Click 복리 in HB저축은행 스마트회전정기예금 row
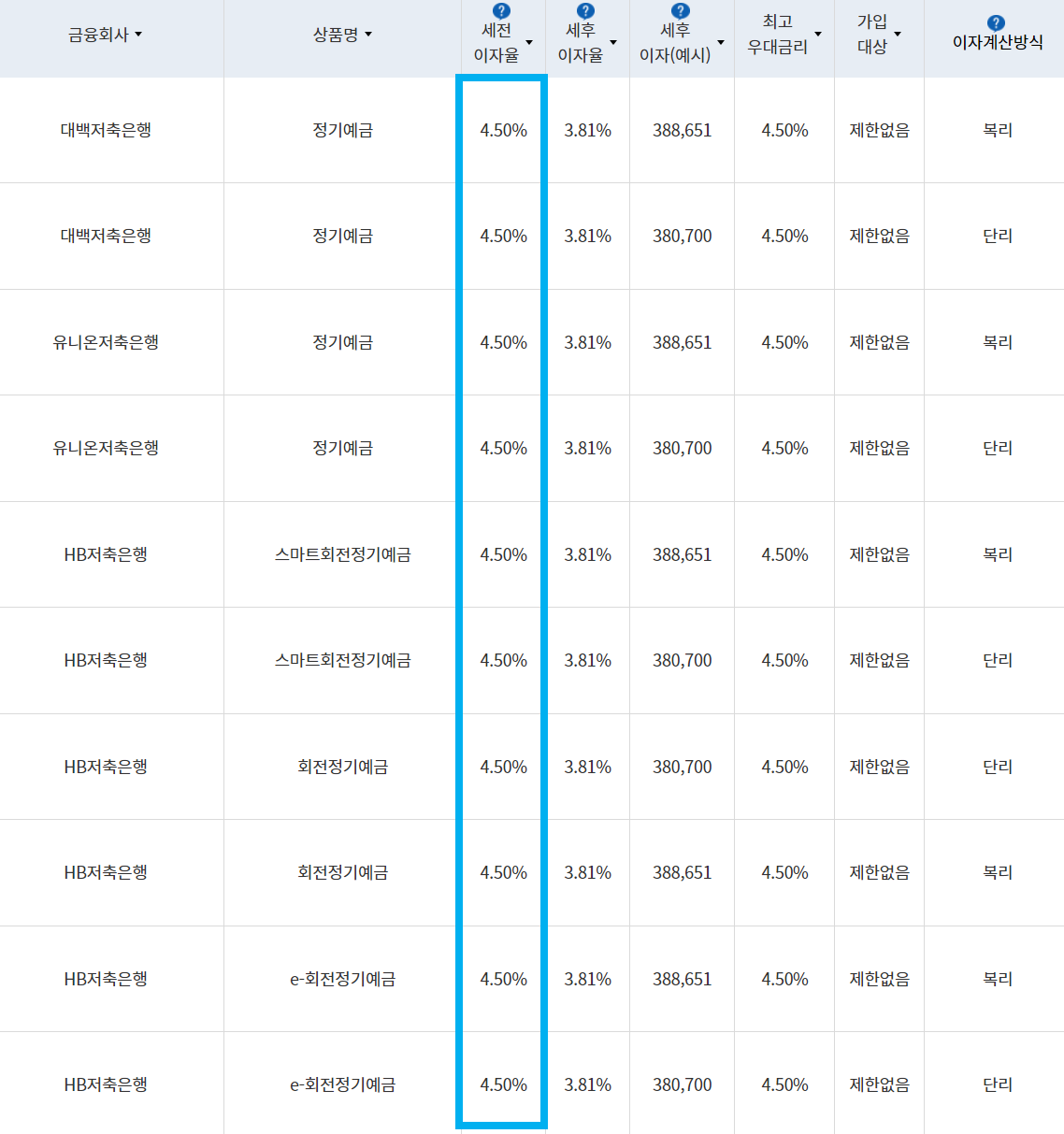This screenshot has width=1064, height=1134. pyautogui.click(x=998, y=554)
